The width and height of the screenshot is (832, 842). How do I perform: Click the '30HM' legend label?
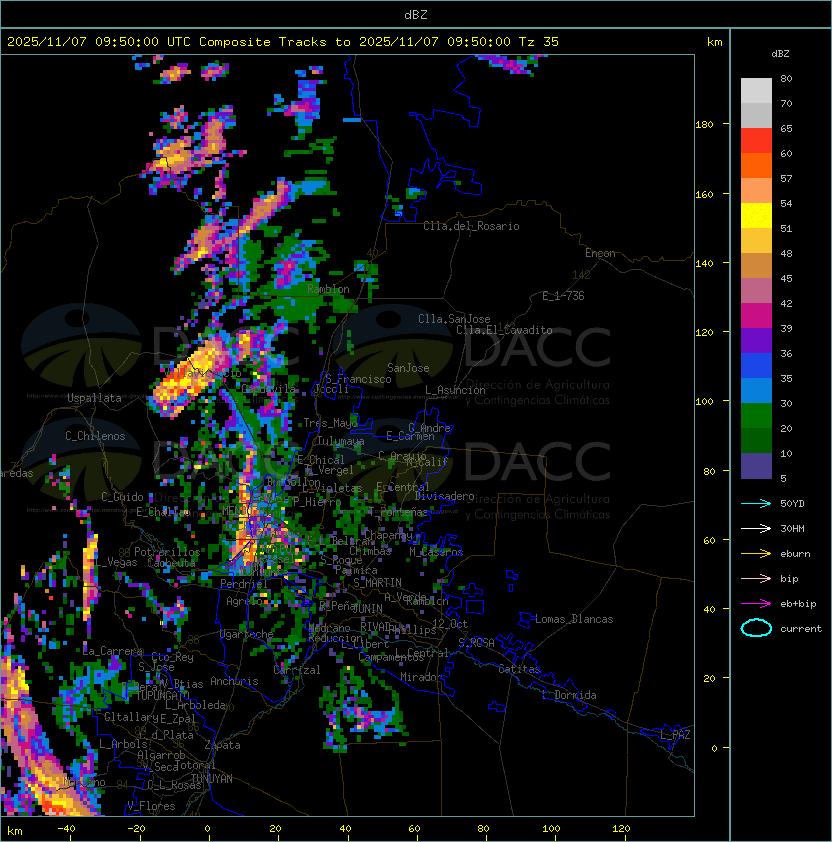792,528
